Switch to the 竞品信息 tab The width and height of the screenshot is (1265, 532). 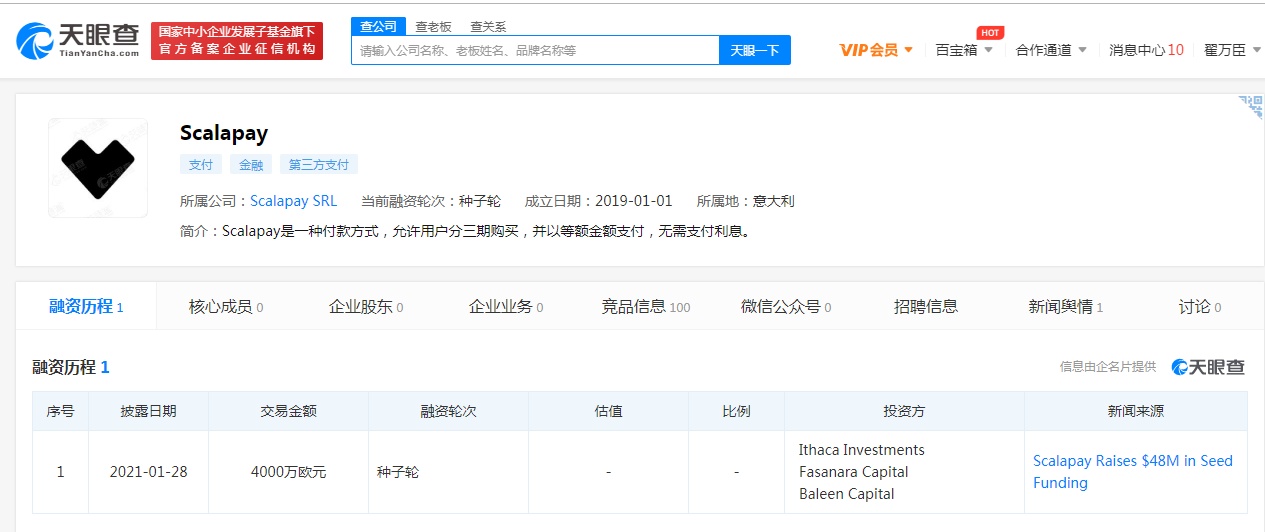pos(646,306)
